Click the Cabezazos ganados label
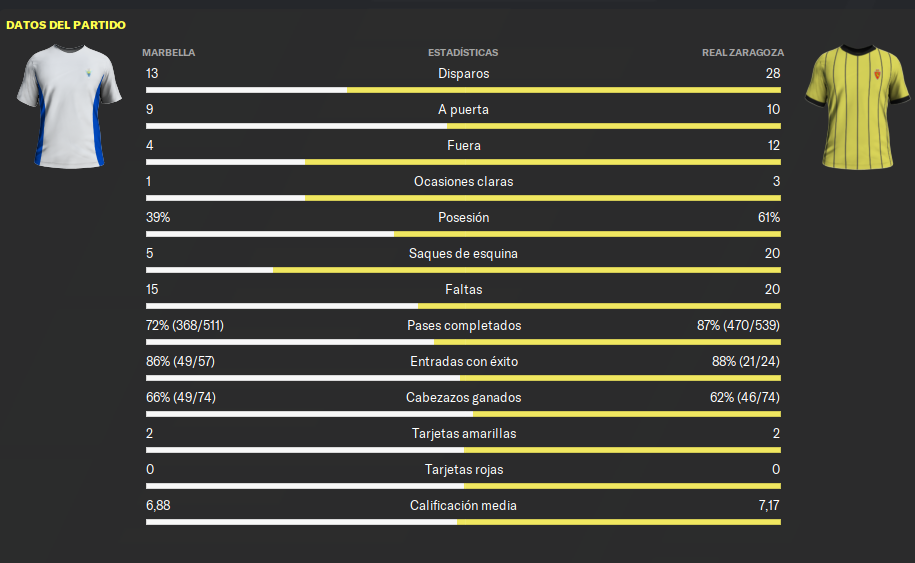 (463, 398)
